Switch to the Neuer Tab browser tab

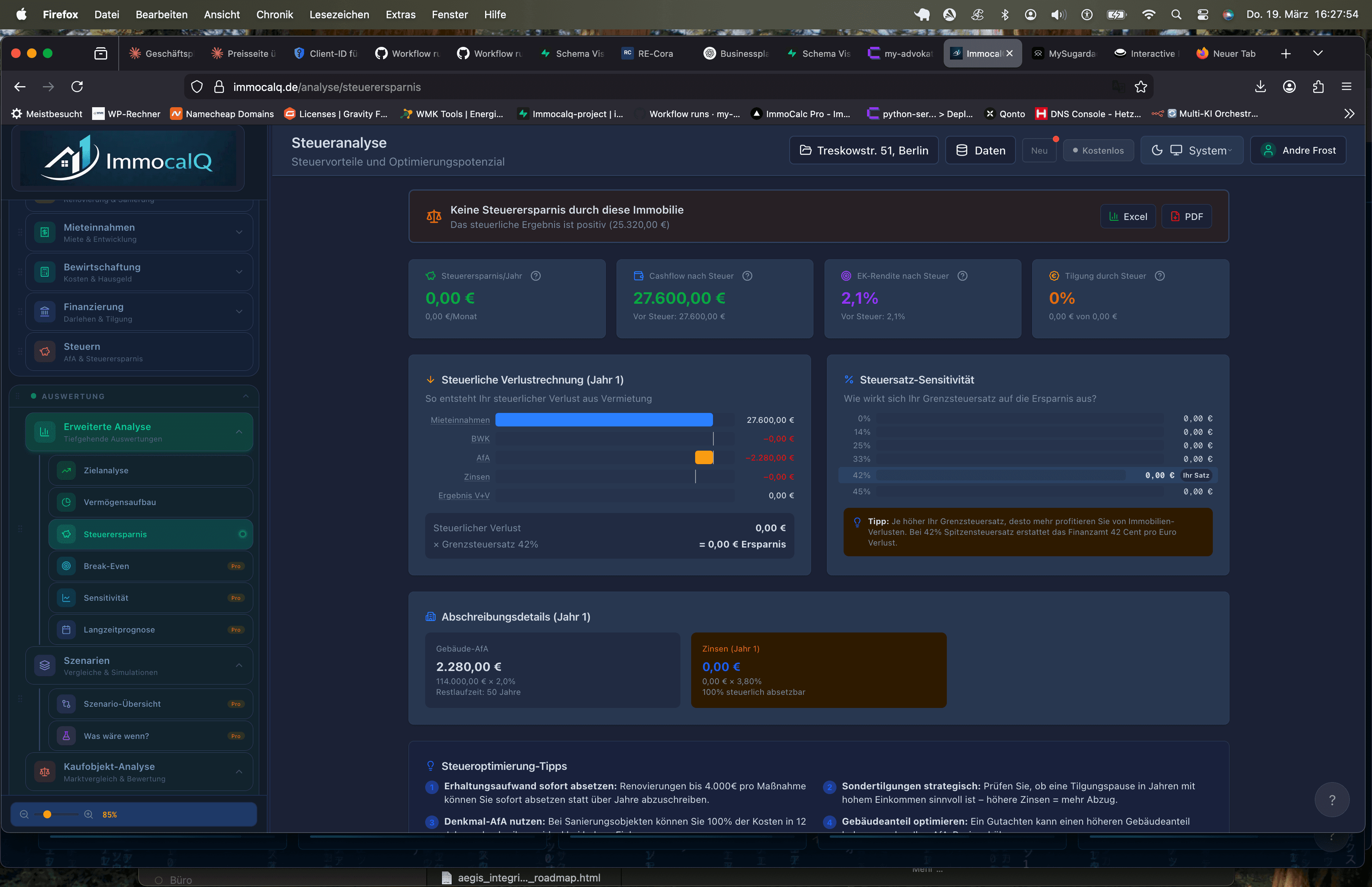click(x=1228, y=54)
